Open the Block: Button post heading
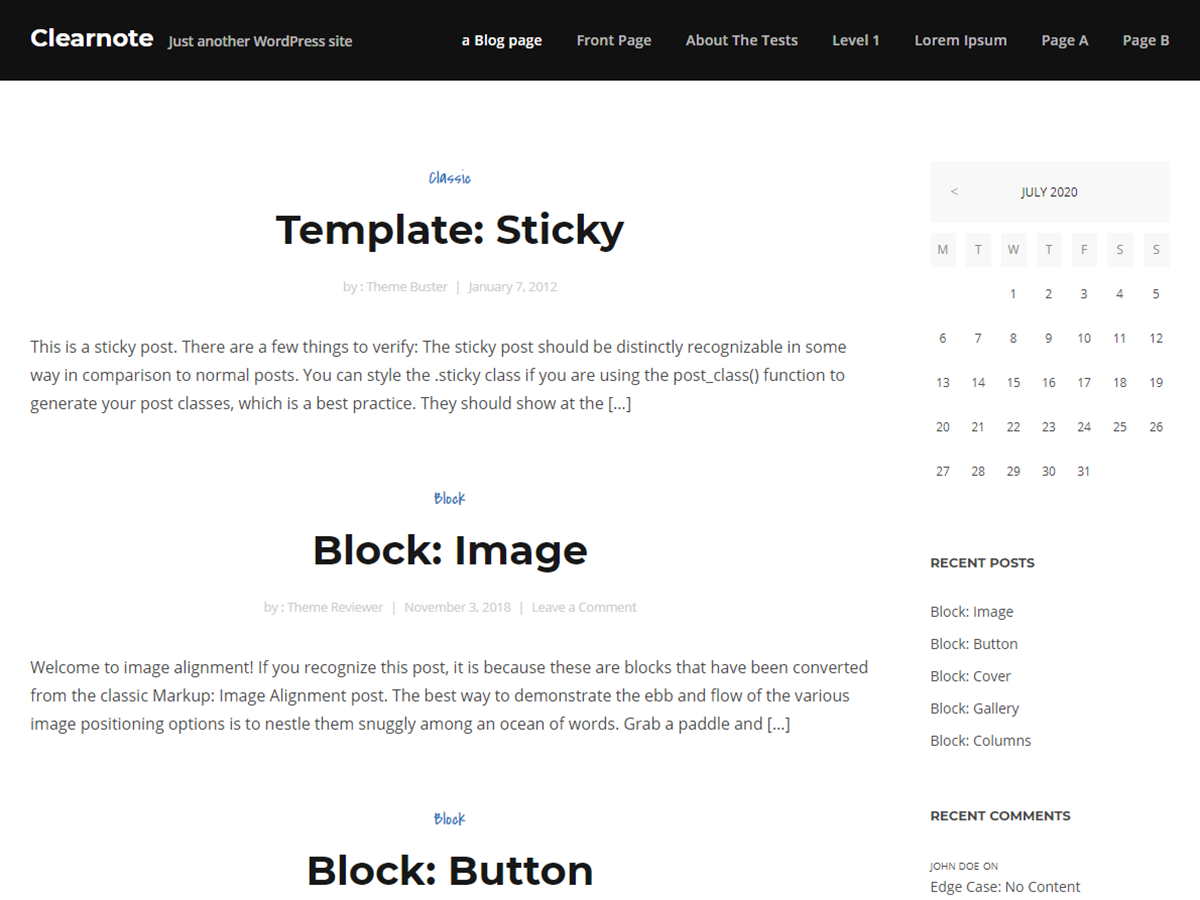1200x900 pixels. coord(450,871)
